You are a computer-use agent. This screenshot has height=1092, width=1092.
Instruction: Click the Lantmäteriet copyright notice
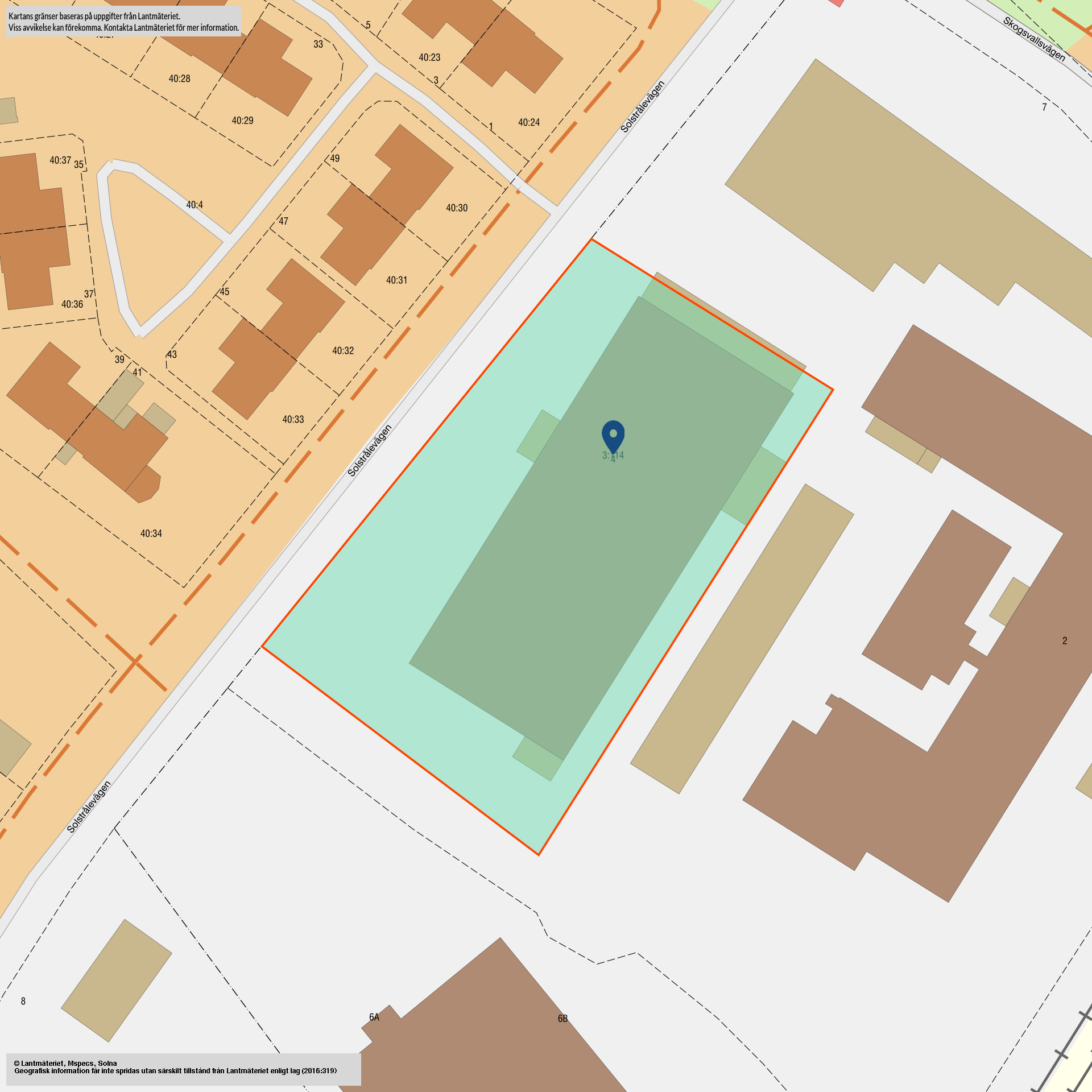(x=183, y=1067)
